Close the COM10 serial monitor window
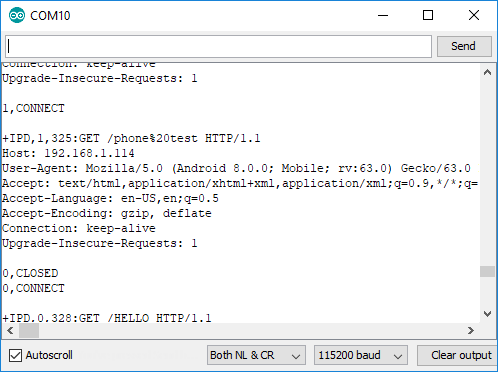Viewport: 498px width, 372px height. pyautogui.click(x=474, y=15)
